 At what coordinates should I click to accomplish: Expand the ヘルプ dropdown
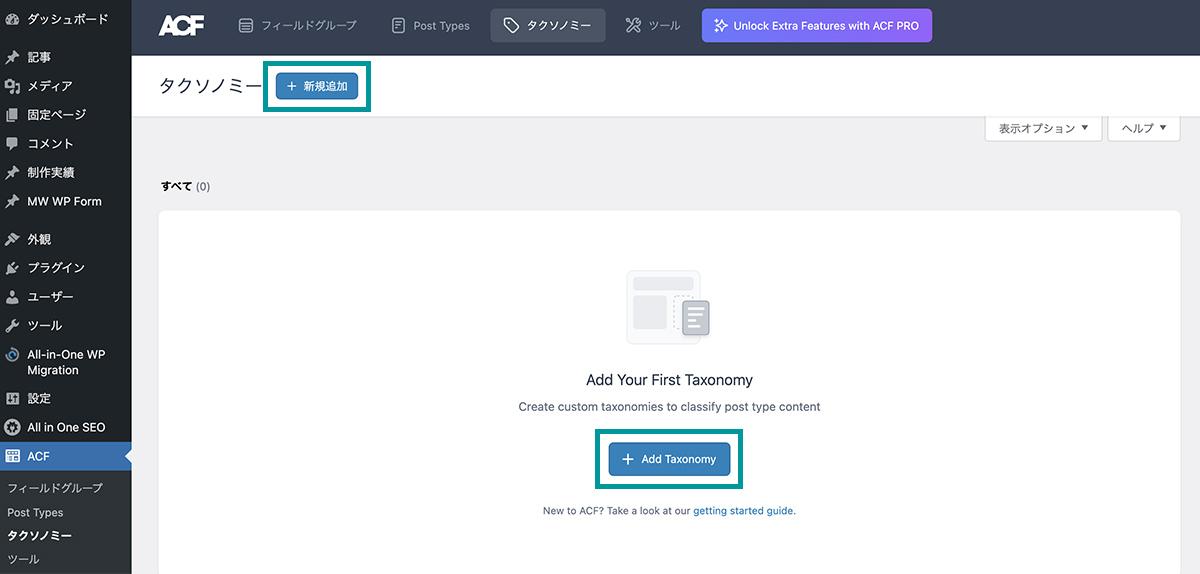1144,128
